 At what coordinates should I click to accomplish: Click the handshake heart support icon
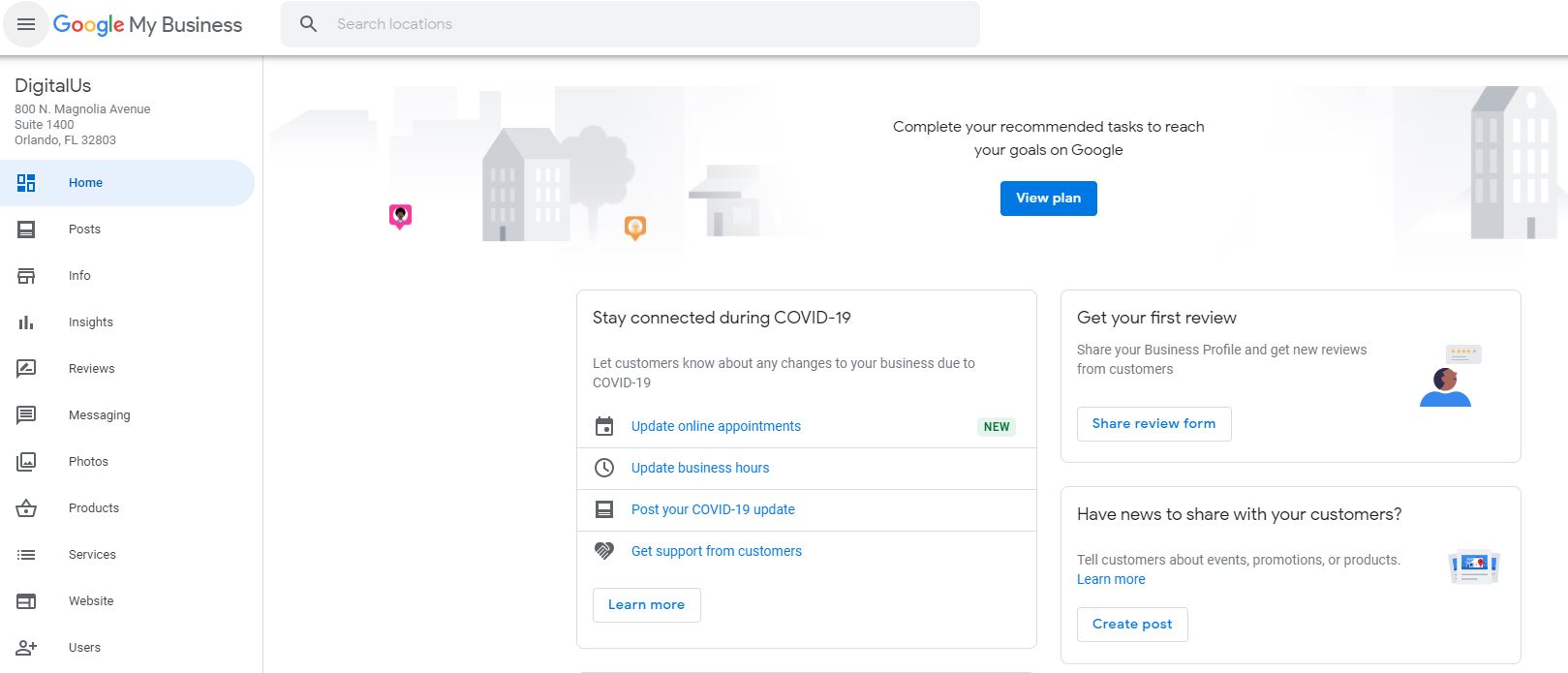[x=604, y=551]
